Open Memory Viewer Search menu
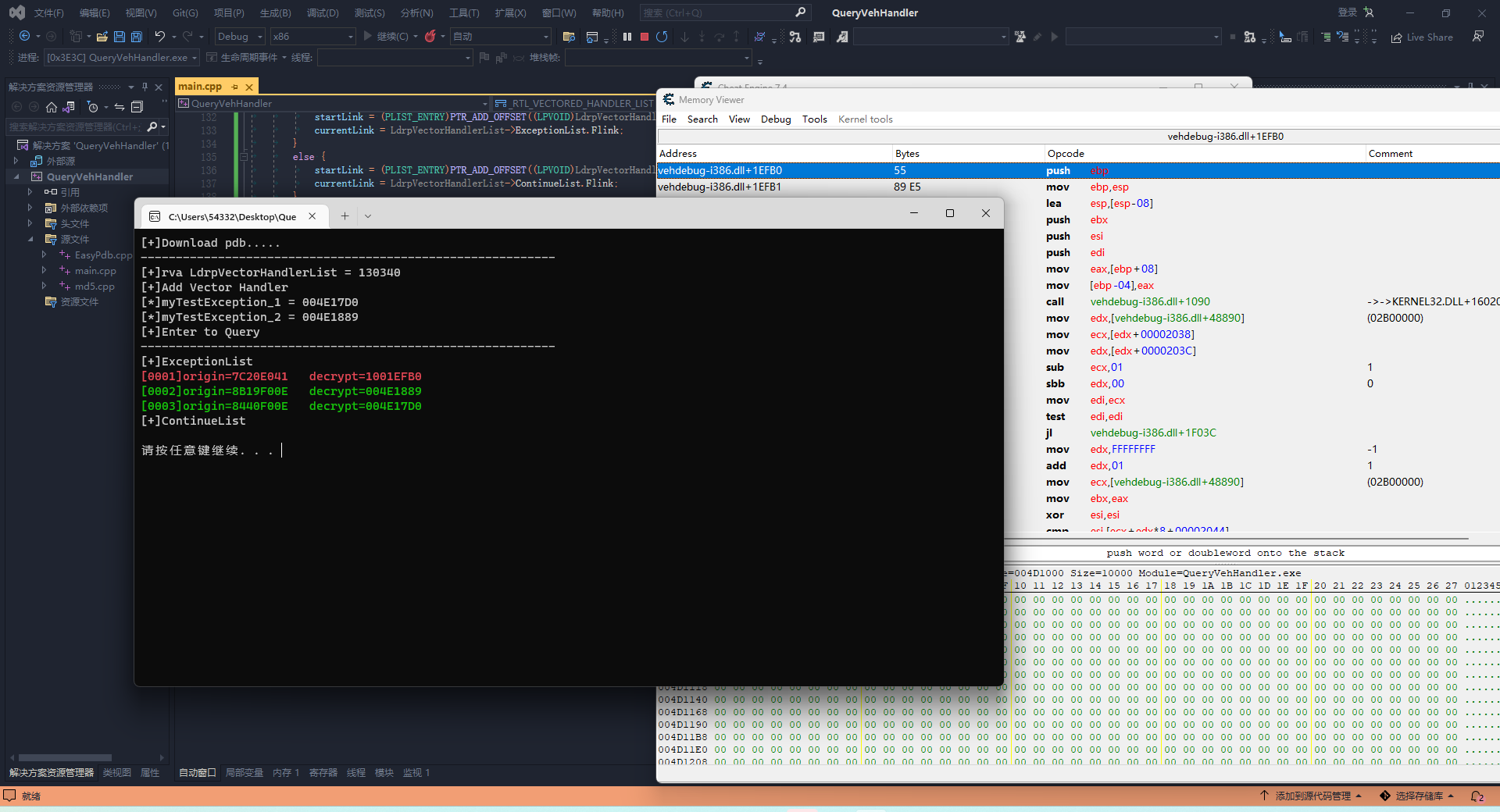This screenshot has width=1500, height=812. (x=702, y=119)
